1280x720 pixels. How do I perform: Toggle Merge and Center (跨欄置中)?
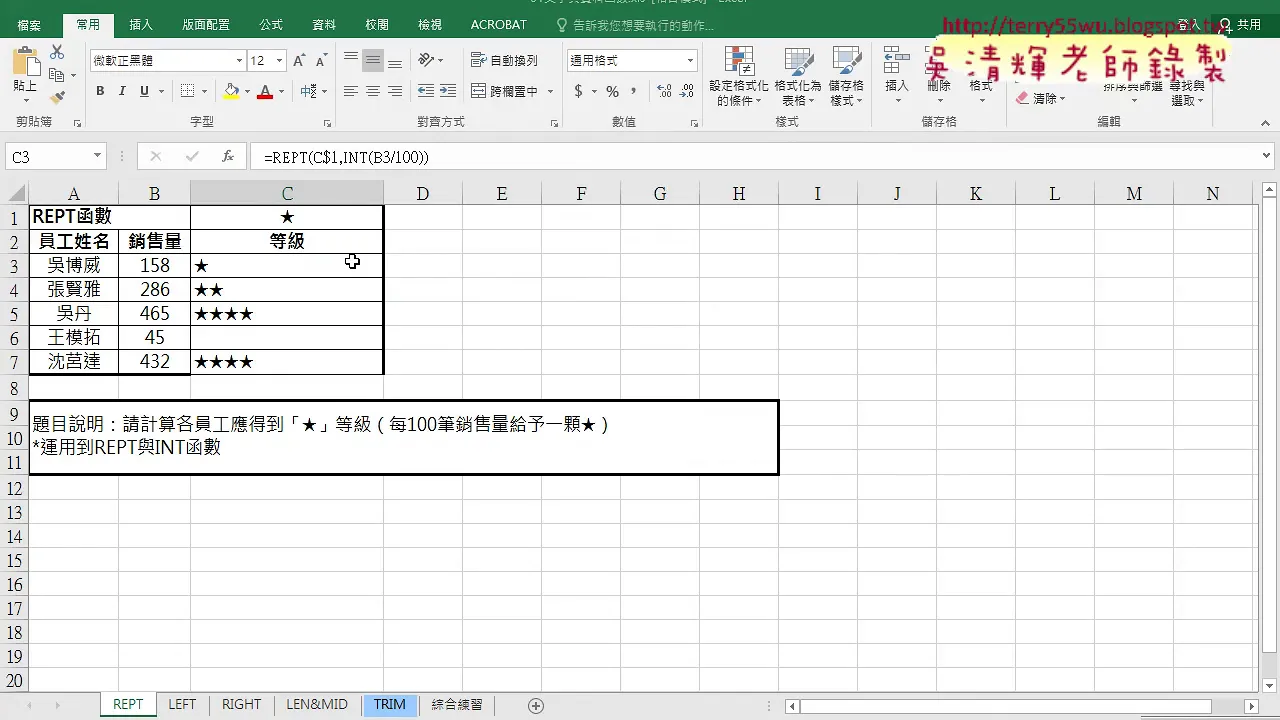coord(505,91)
